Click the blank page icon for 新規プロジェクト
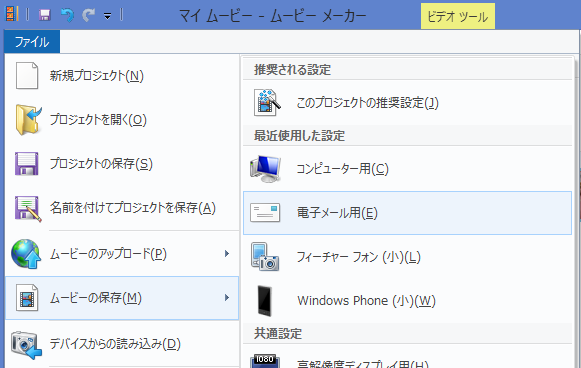Image resolution: width=581 pixels, height=368 pixels. click(27, 76)
